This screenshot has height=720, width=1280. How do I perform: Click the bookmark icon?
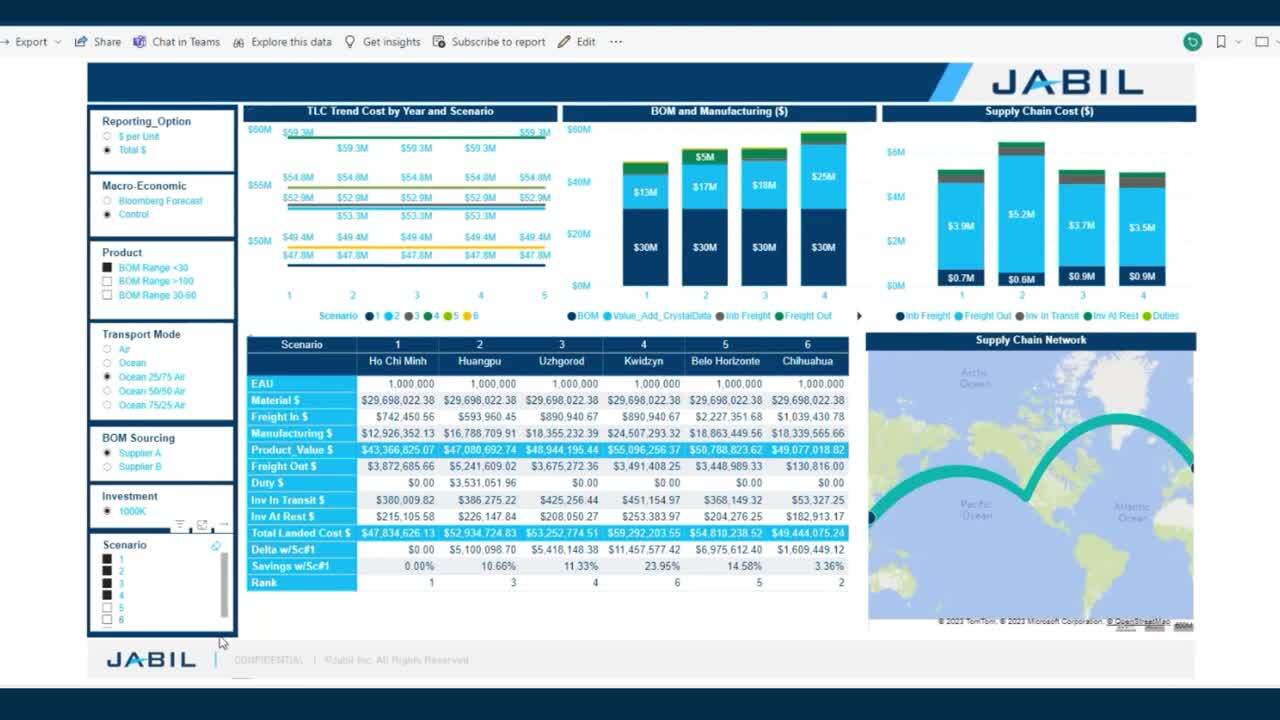pyautogui.click(x=1221, y=42)
